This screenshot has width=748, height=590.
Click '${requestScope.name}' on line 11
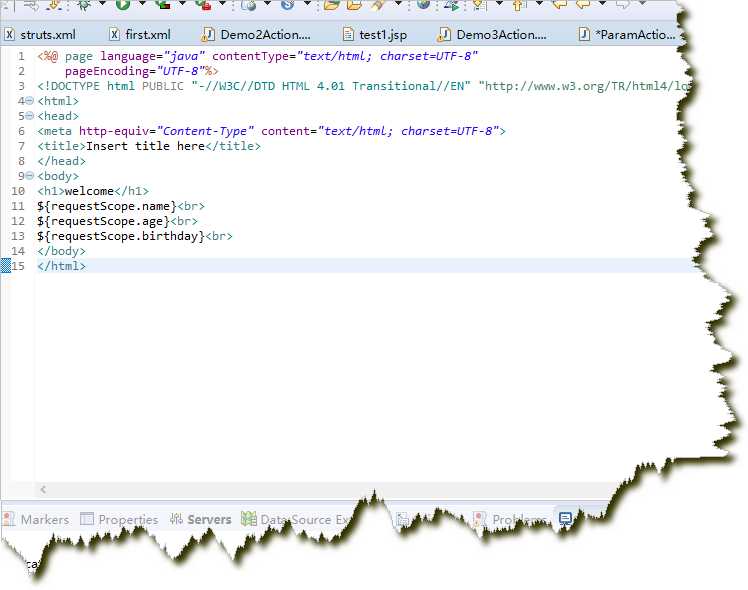click(107, 206)
